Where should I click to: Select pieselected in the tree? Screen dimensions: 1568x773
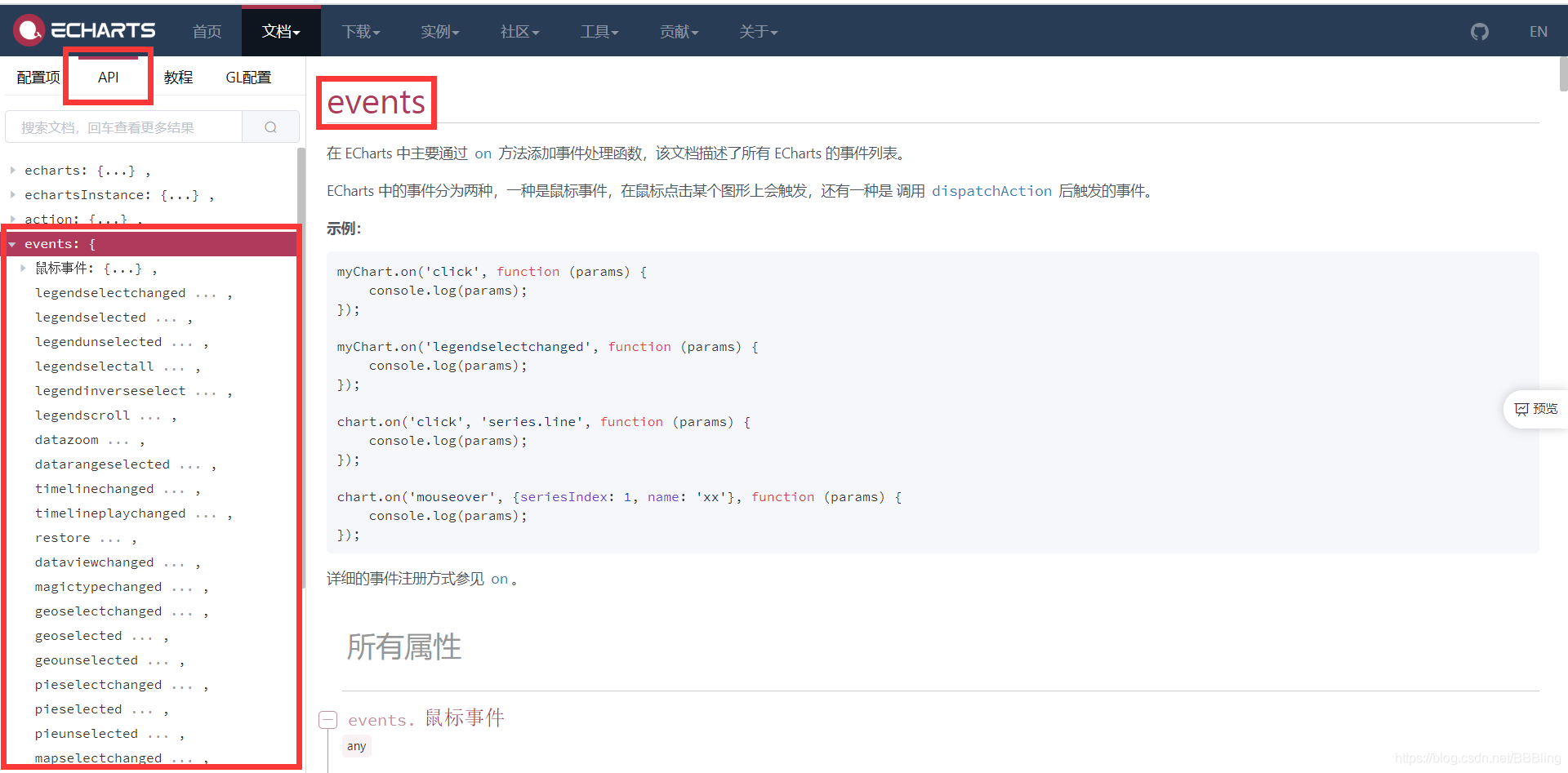pyautogui.click(x=78, y=709)
